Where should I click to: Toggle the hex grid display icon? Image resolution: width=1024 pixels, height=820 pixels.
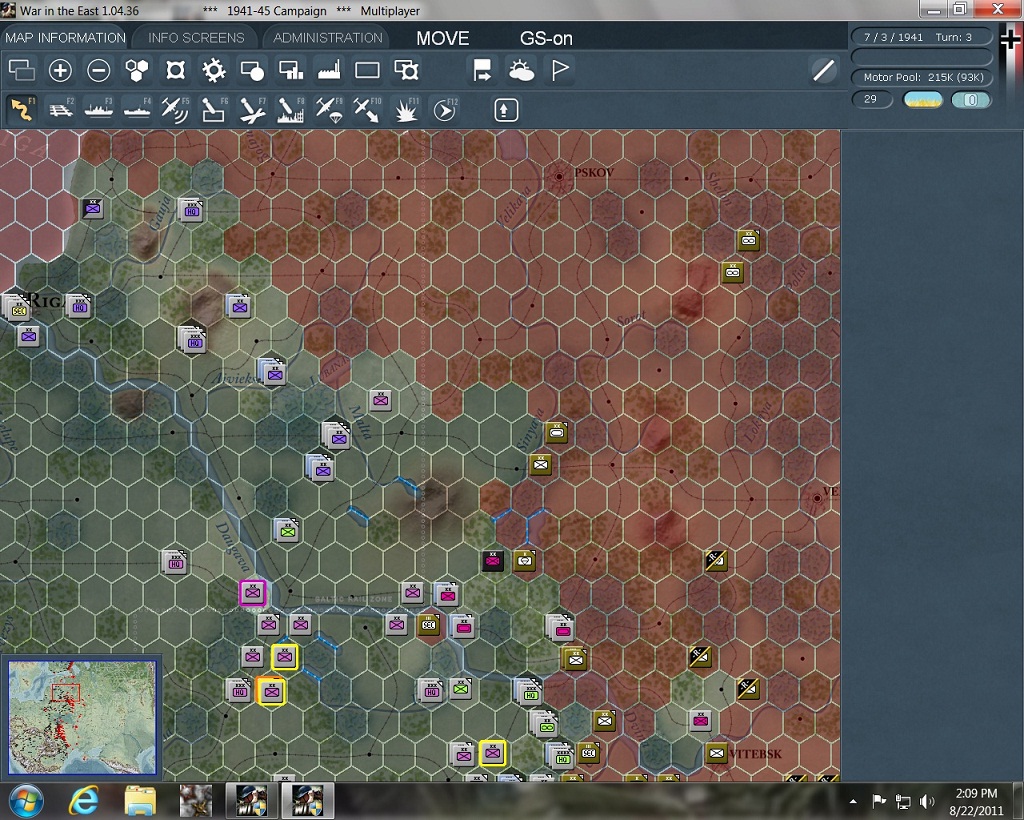(x=136, y=70)
